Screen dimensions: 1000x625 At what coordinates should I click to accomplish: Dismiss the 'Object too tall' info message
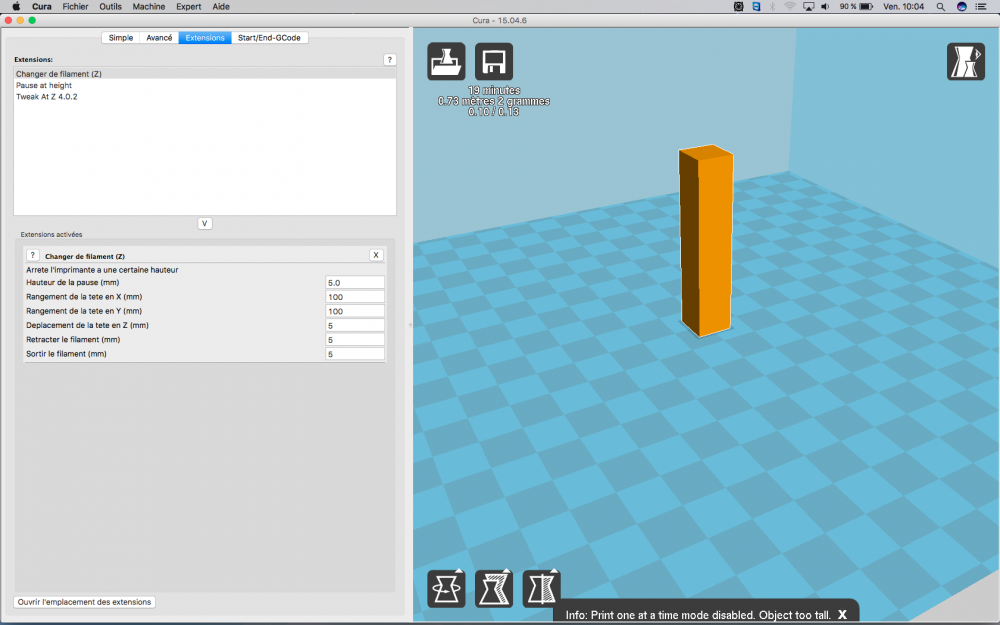(x=842, y=615)
